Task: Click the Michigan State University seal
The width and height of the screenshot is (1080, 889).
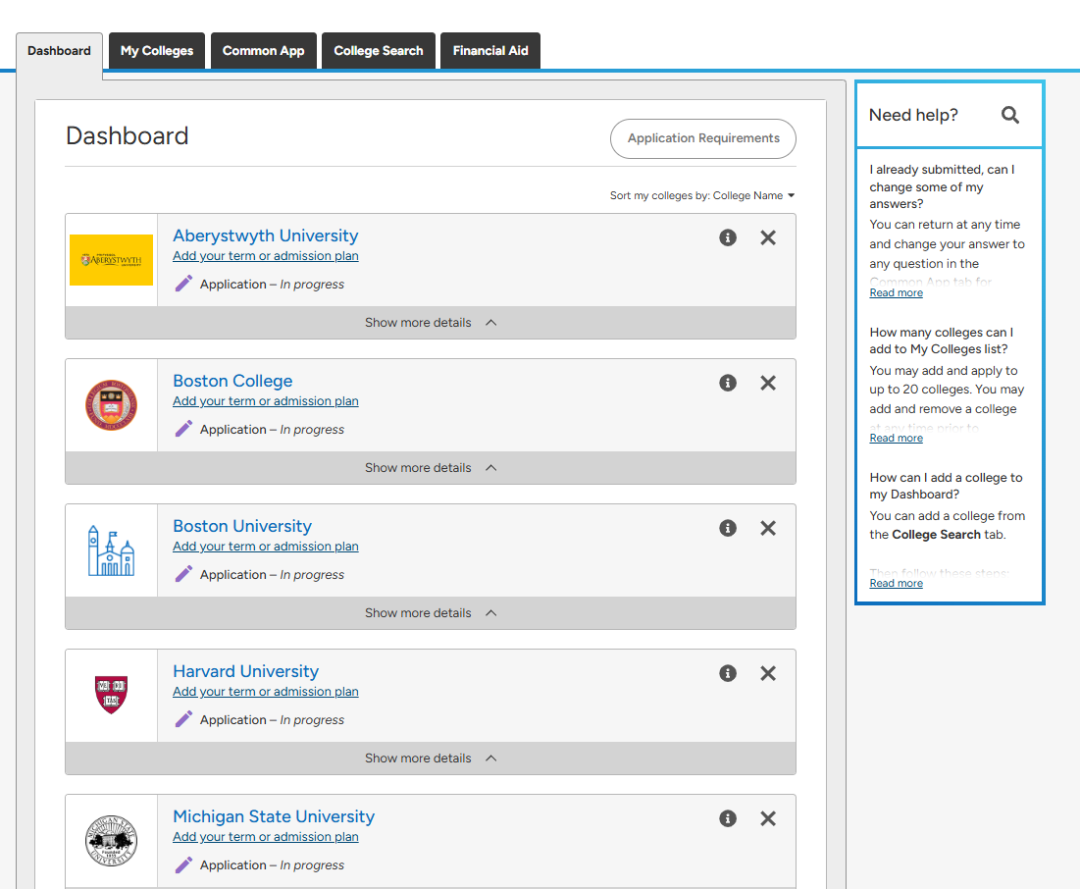Action: [111, 841]
